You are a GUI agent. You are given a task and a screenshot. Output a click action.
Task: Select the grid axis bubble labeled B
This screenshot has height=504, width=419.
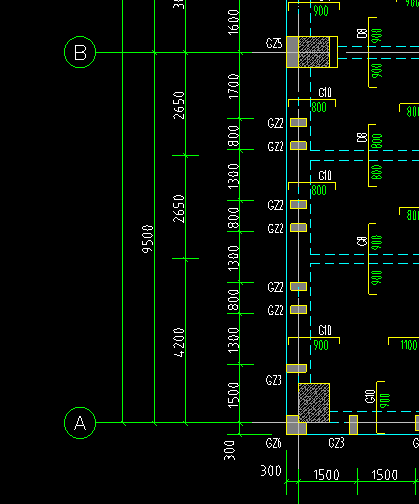[x=80, y=52]
